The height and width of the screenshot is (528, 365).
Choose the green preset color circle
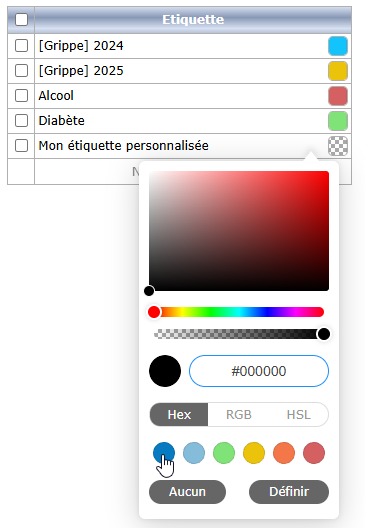tap(224, 453)
